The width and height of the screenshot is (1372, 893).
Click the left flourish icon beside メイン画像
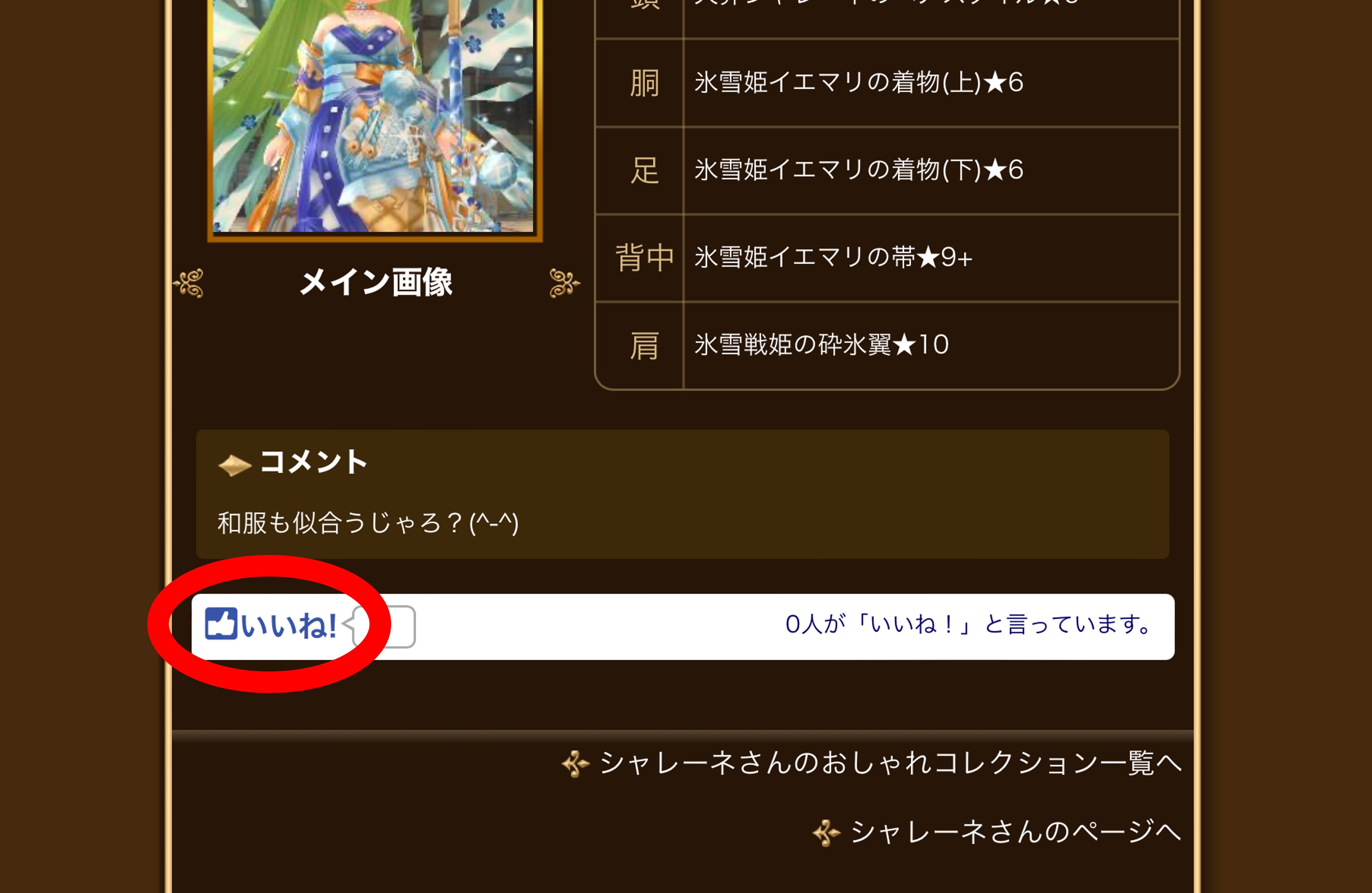[188, 283]
